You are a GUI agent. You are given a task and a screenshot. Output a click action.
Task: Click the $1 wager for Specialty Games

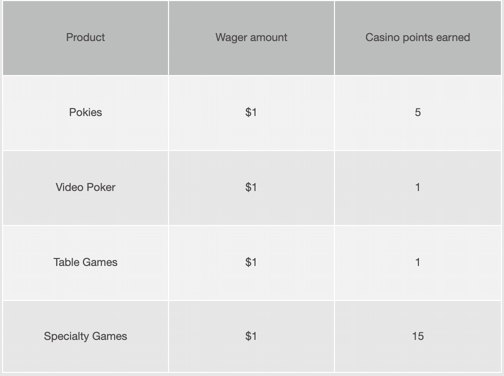(x=251, y=336)
